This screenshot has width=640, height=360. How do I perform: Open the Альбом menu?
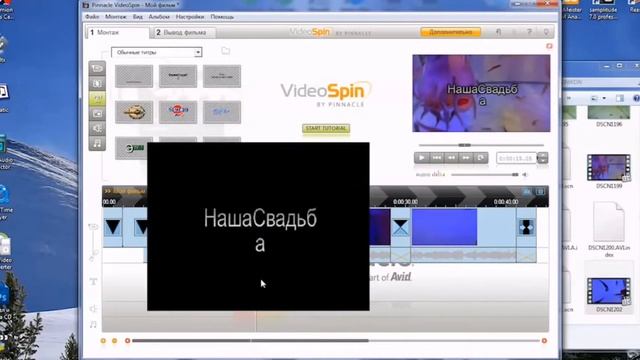tap(159, 17)
